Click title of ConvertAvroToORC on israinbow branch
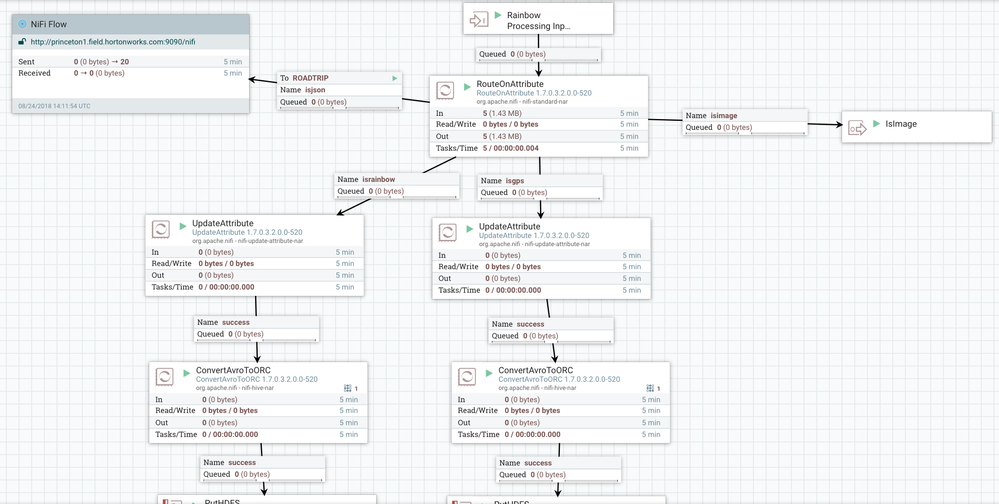999x504 pixels. 233,370
